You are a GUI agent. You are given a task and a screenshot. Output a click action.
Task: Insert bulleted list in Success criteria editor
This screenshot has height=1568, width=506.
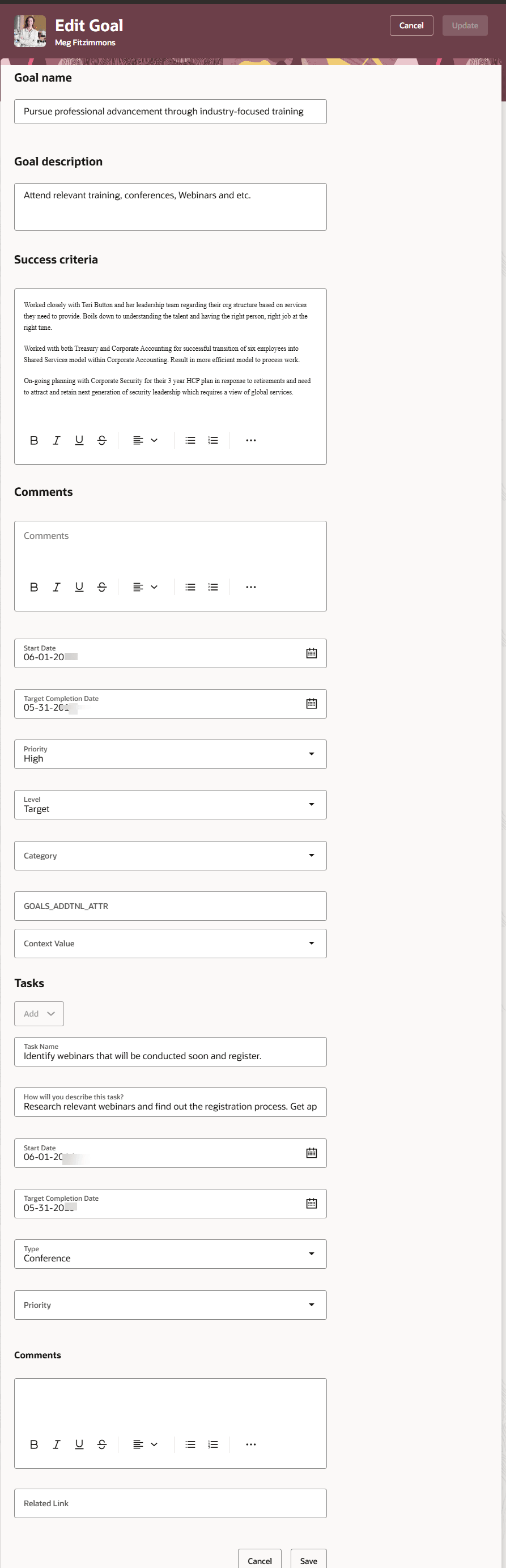click(x=190, y=440)
